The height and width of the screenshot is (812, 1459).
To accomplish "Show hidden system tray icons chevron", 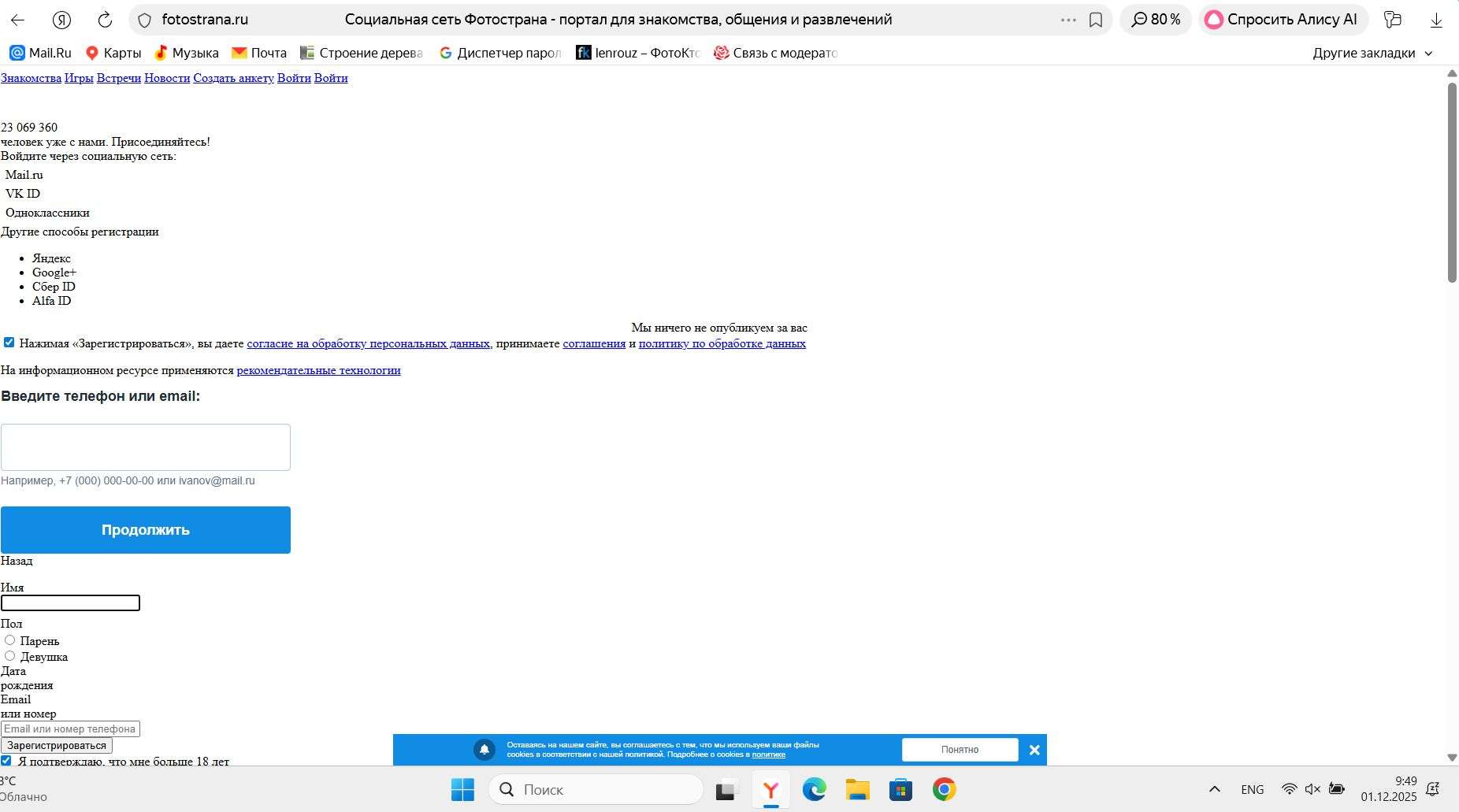I will (x=1214, y=789).
